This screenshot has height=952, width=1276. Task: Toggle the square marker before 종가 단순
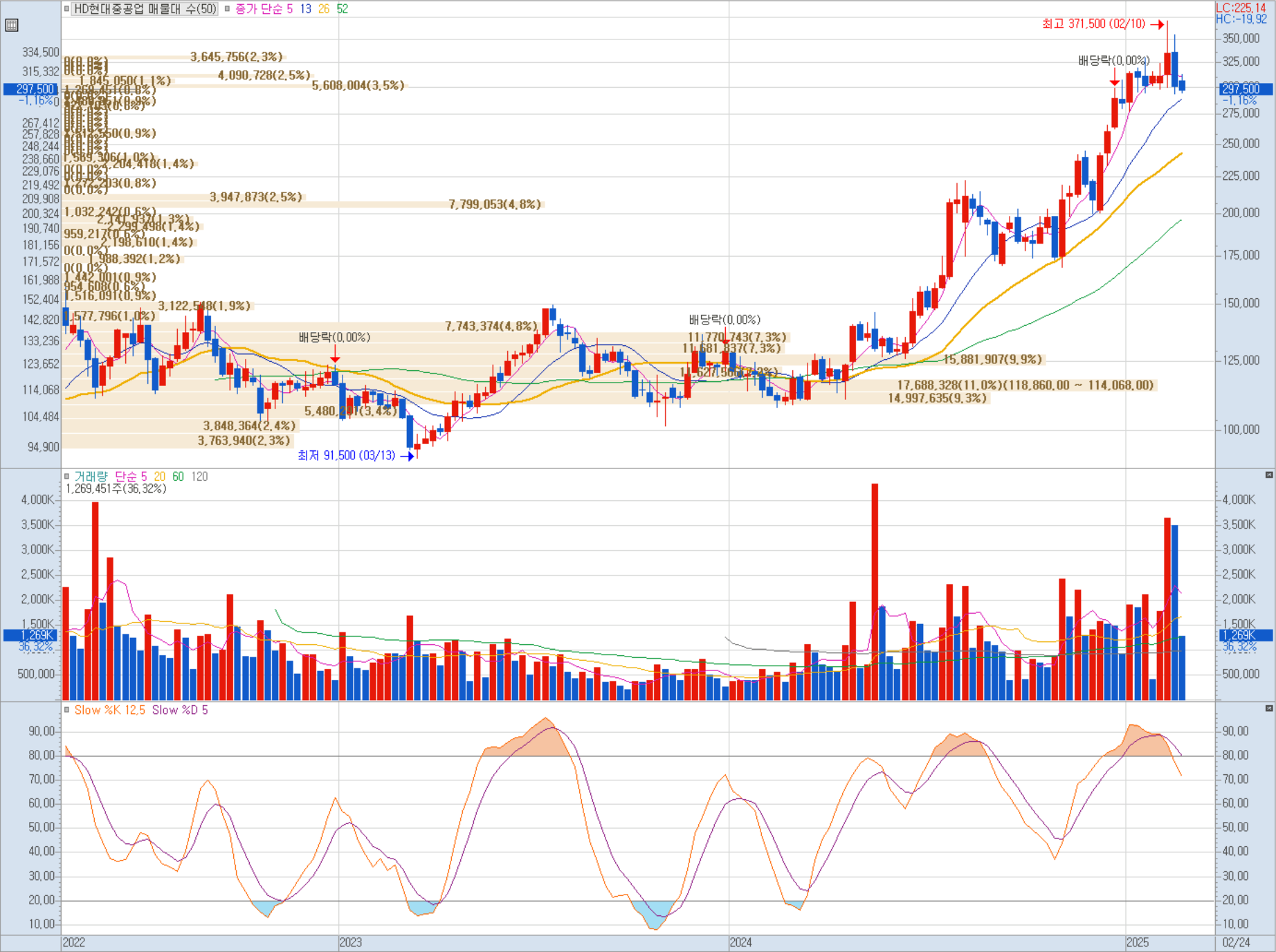227,9
